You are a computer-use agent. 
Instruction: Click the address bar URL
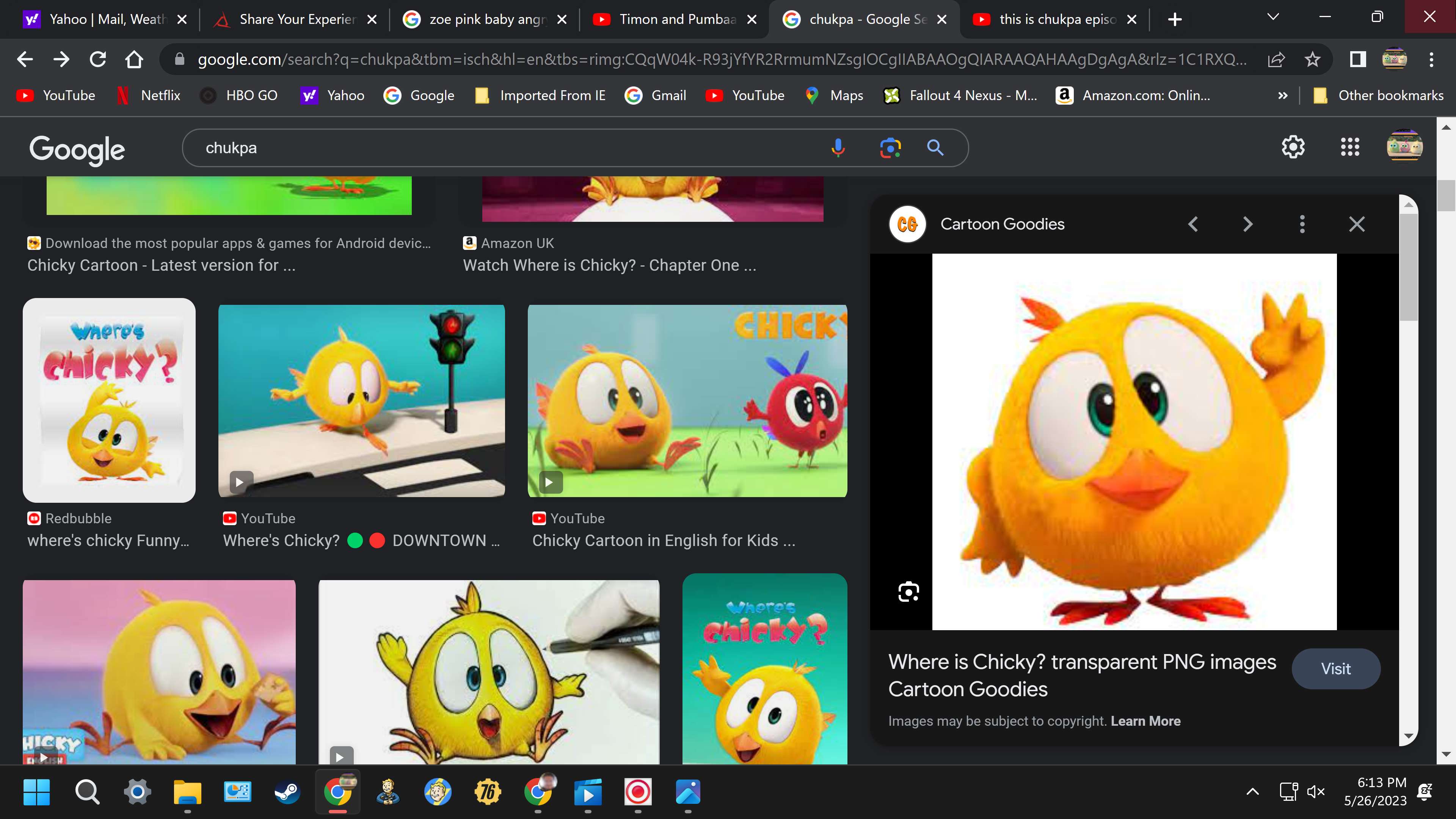tap(722, 60)
